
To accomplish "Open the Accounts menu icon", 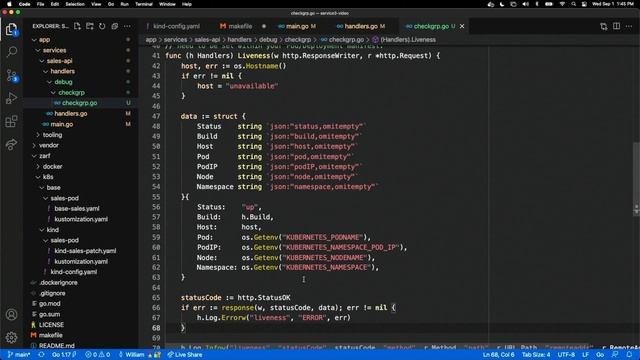I will [11, 315].
